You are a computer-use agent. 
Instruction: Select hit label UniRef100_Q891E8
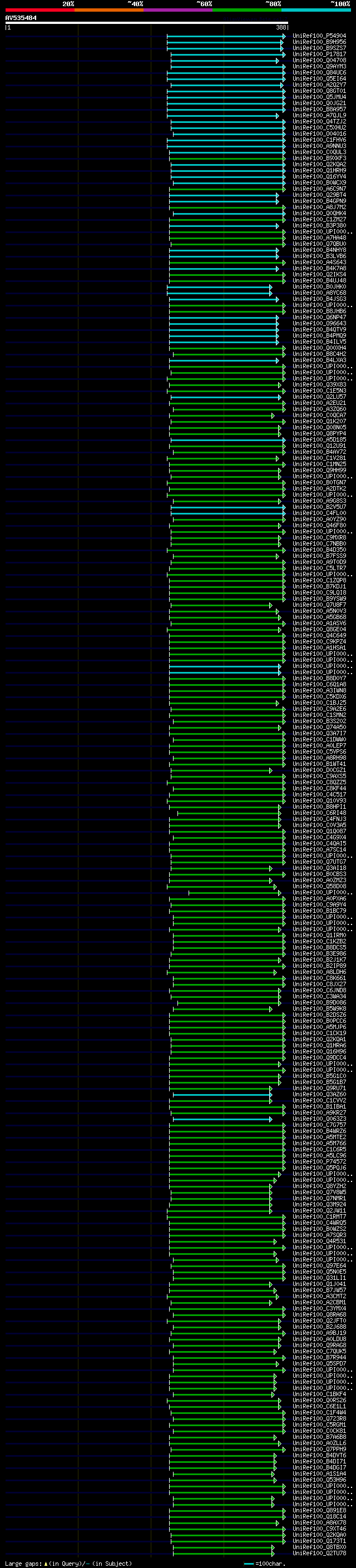[x=319, y=1510]
